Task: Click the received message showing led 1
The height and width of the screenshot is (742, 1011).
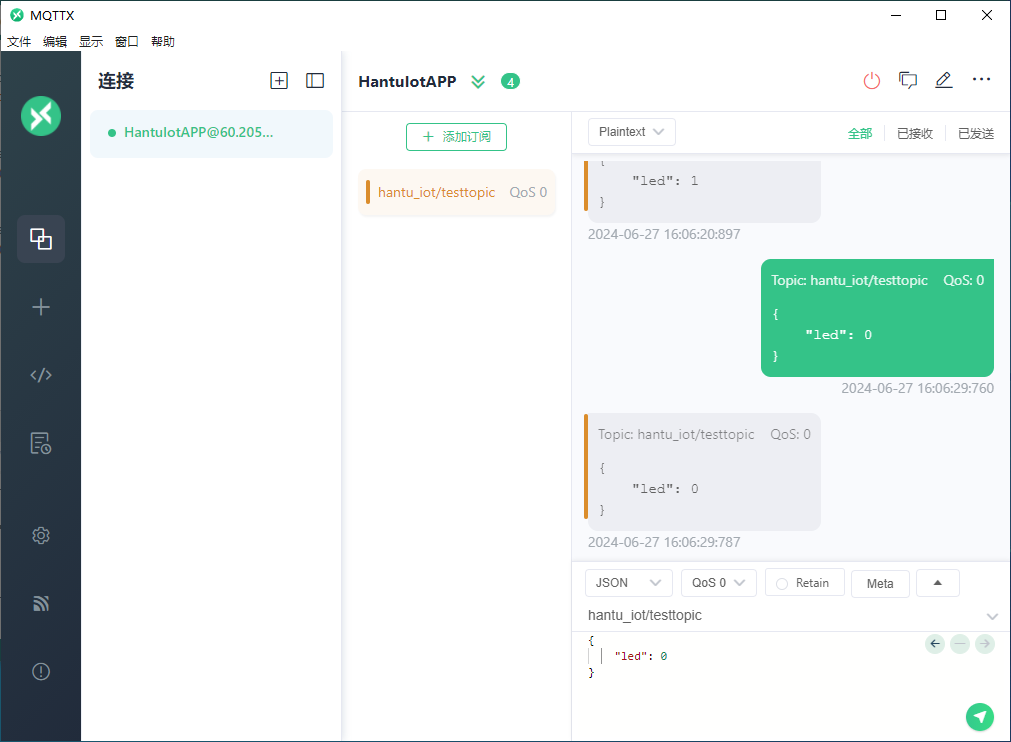Action: [x=702, y=191]
